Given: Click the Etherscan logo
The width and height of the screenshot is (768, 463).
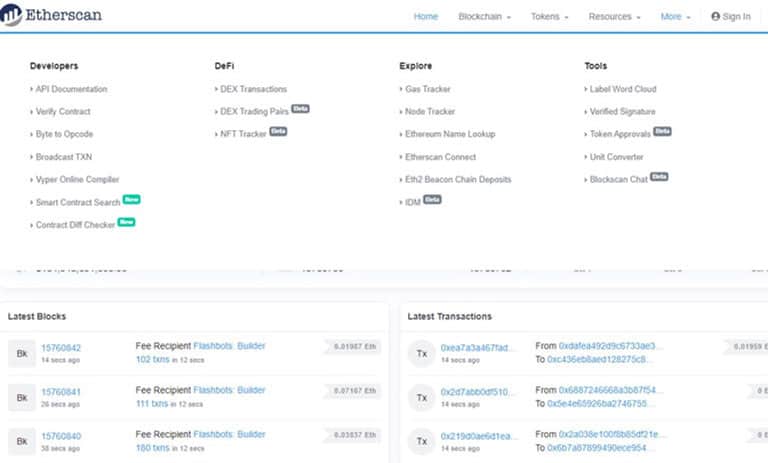Looking at the screenshot, I should 51,15.
